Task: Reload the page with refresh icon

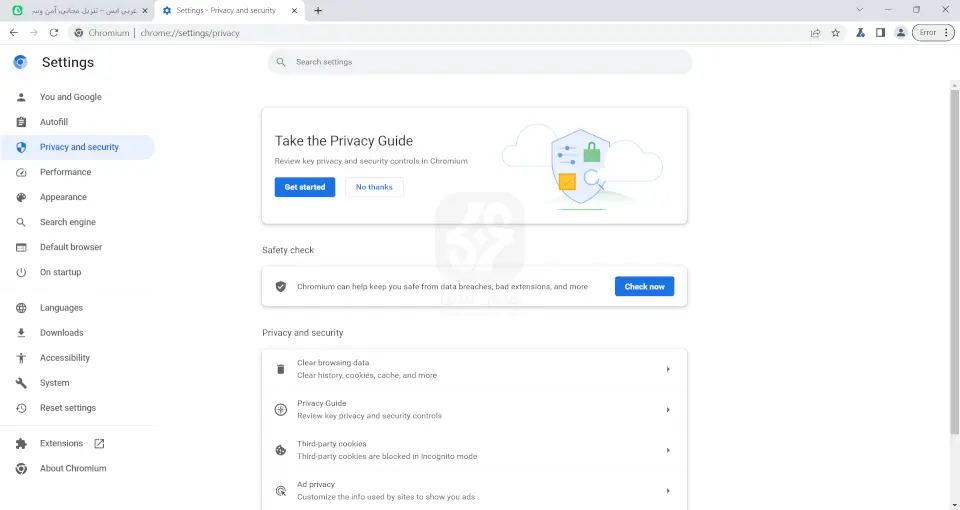Action: click(x=53, y=32)
